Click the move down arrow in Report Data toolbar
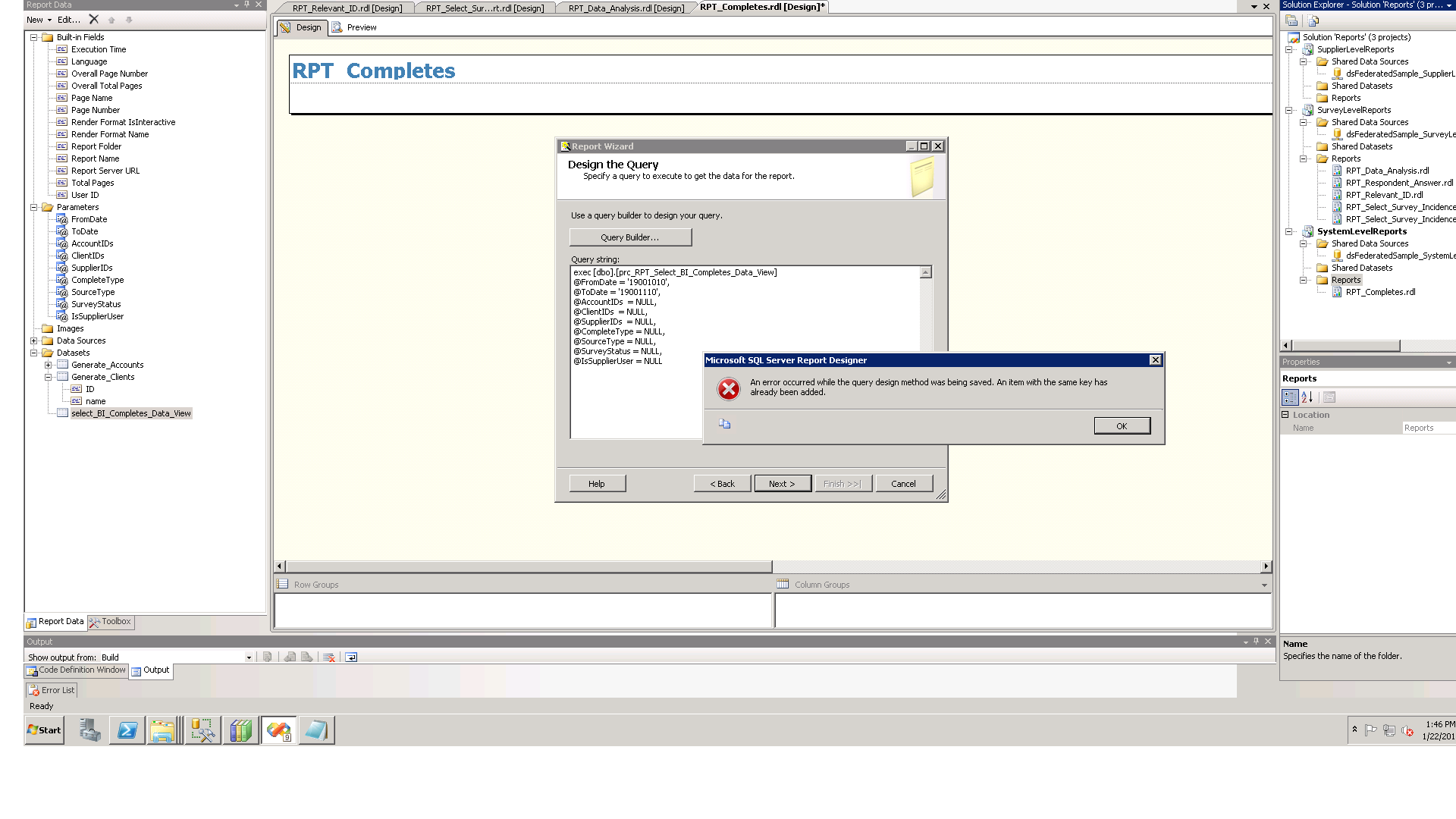 coord(129,20)
